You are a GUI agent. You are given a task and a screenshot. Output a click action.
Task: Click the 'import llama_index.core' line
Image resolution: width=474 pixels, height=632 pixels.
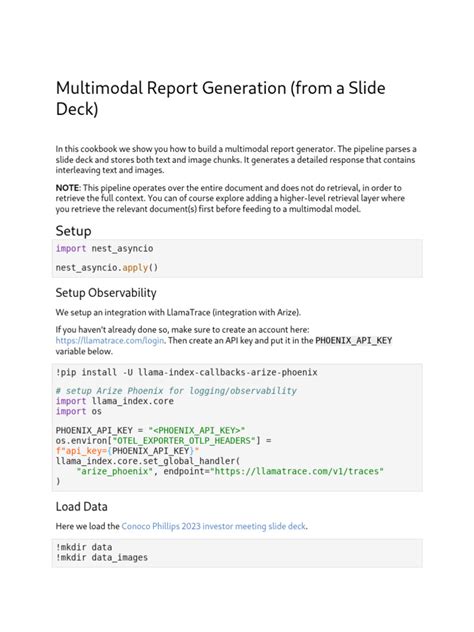(114, 401)
